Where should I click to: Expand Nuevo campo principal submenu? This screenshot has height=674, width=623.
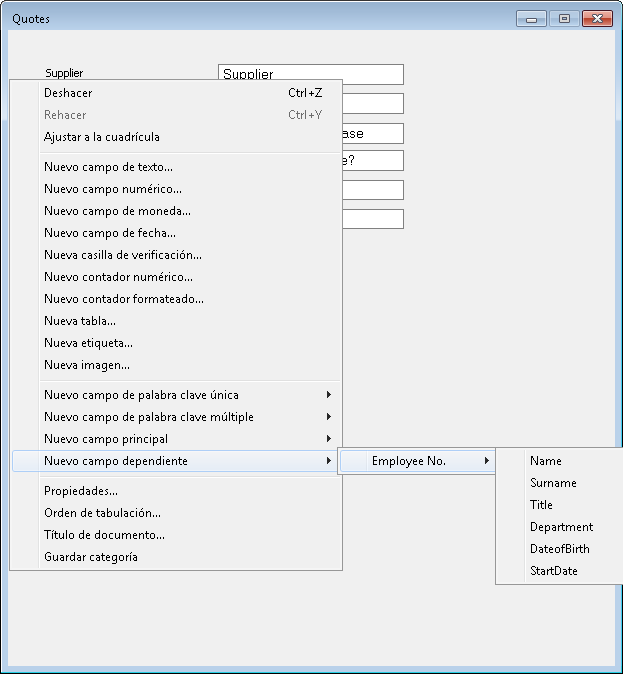tap(176, 438)
